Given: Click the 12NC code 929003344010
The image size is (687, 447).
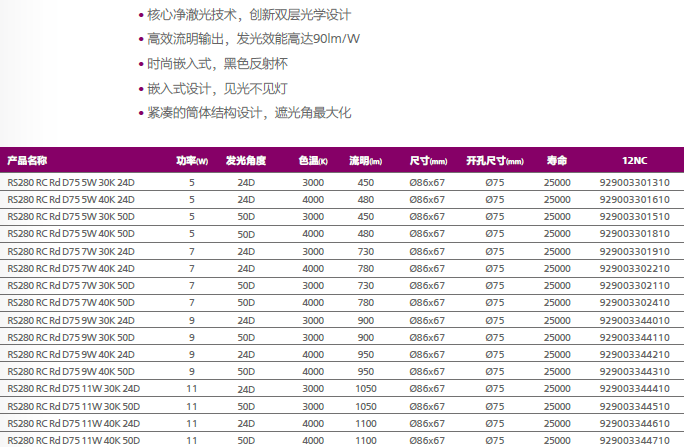Looking at the screenshot, I should (634, 320).
